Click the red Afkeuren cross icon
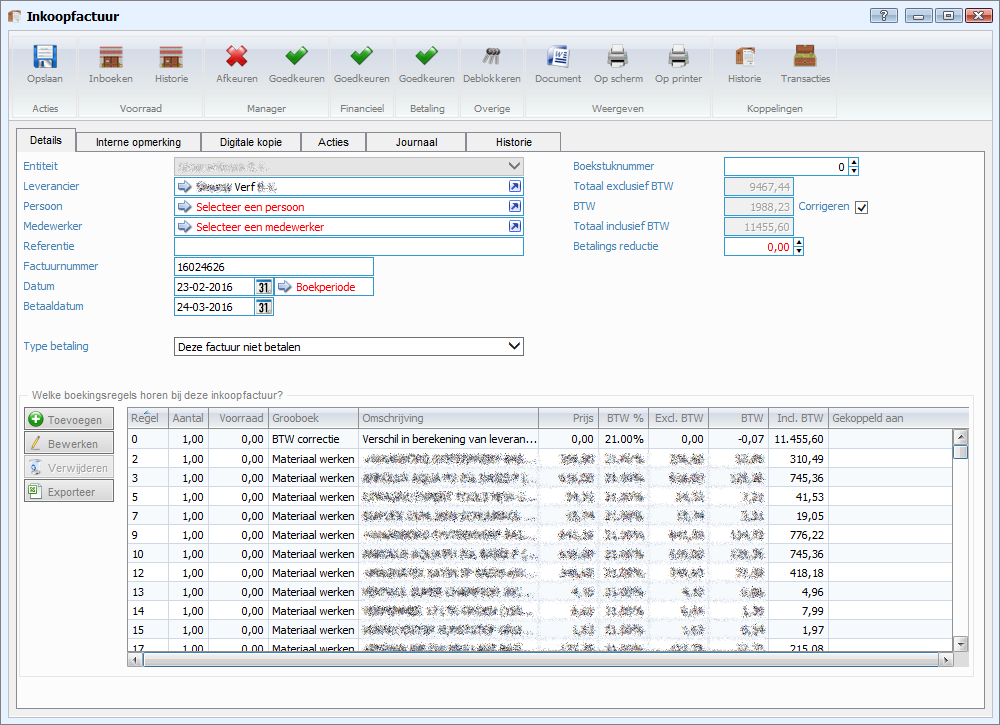Screen dimensions: 1000x725 point(236,57)
